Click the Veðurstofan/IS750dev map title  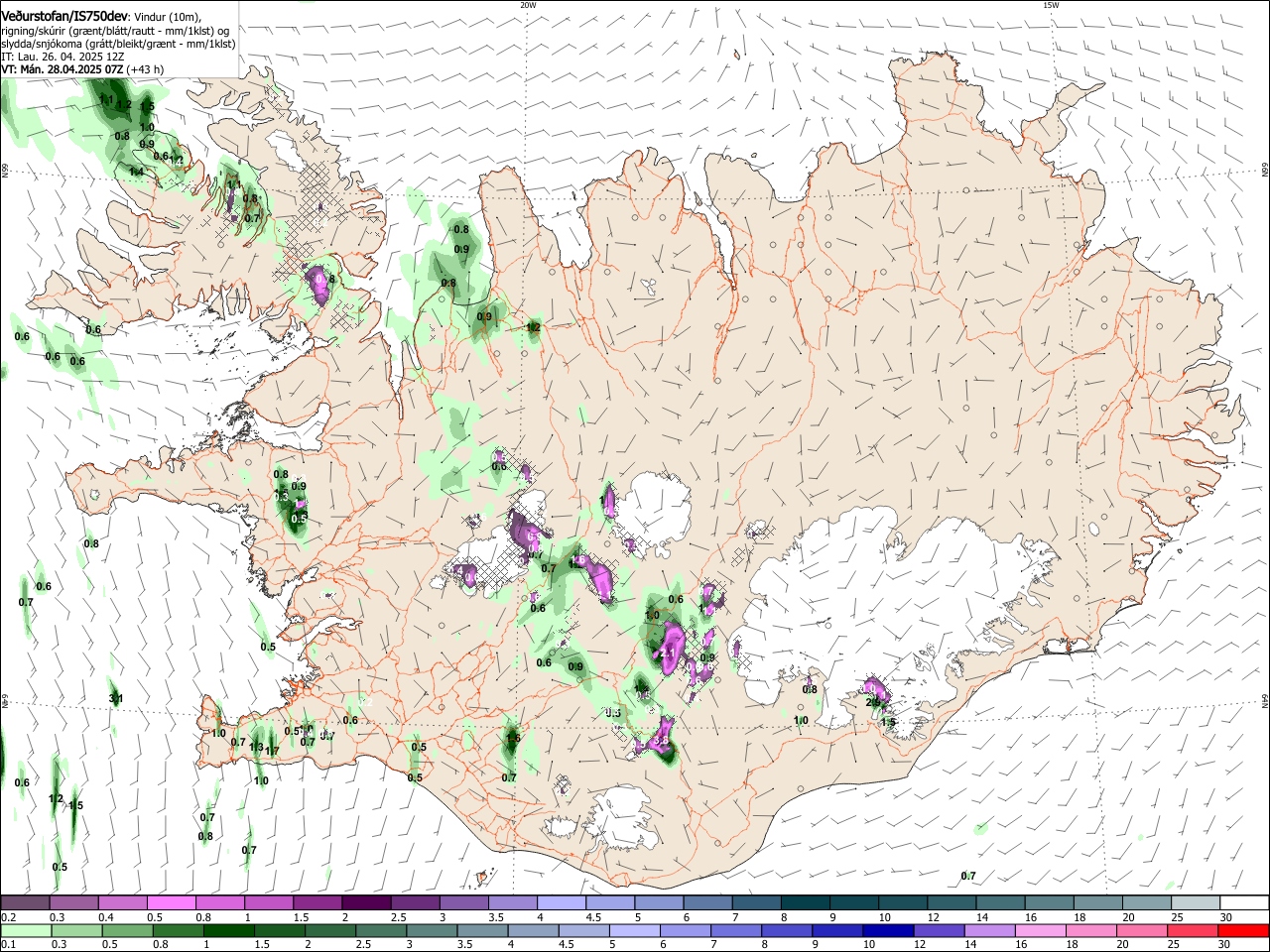pos(64,15)
